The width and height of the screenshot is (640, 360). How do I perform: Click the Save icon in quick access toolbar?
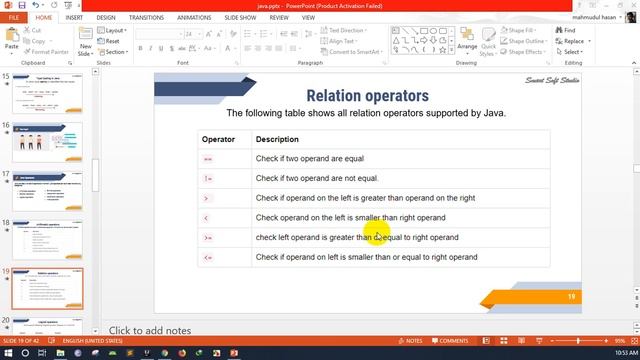pos(22,5)
